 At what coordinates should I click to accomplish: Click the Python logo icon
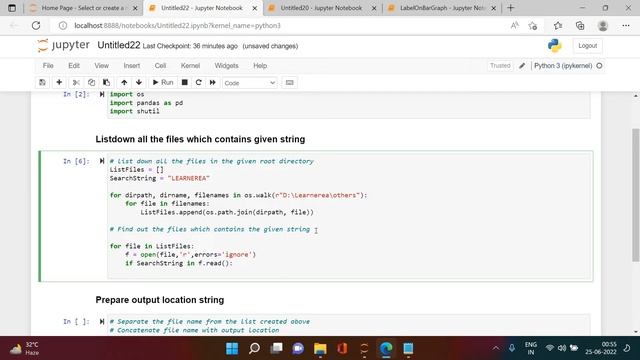click(x=555, y=45)
